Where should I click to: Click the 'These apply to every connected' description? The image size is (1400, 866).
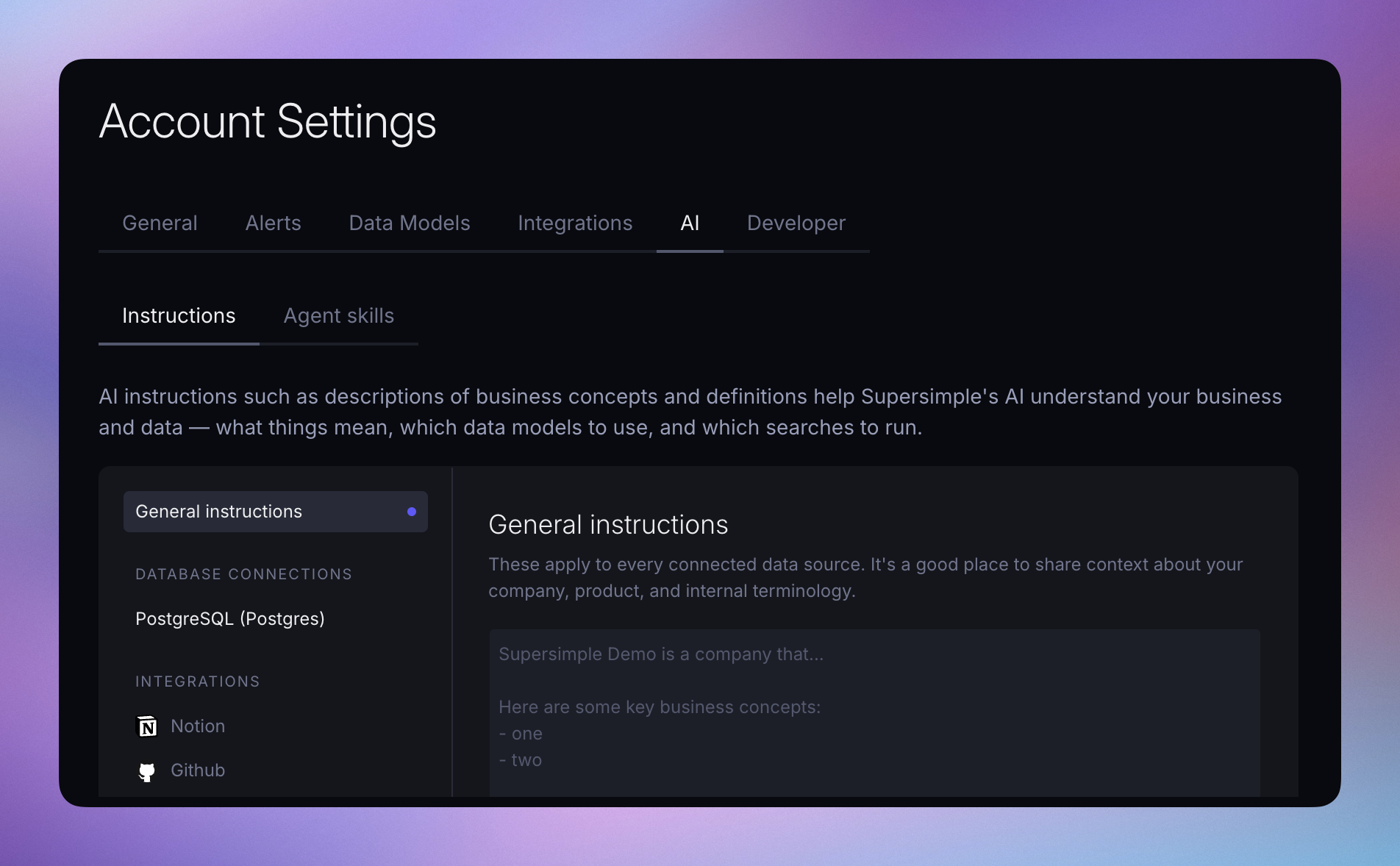point(865,578)
